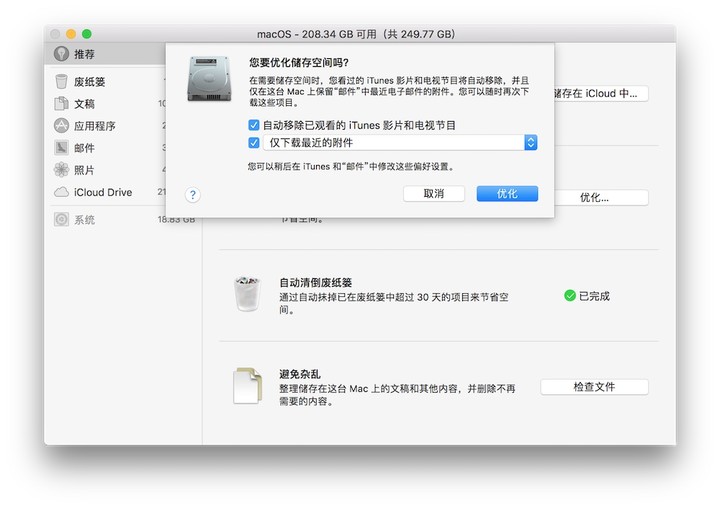The width and height of the screenshot is (720, 508).
Task: Click the App Store icon beside 应用程序
Action: pyautogui.click(x=62, y=126)
